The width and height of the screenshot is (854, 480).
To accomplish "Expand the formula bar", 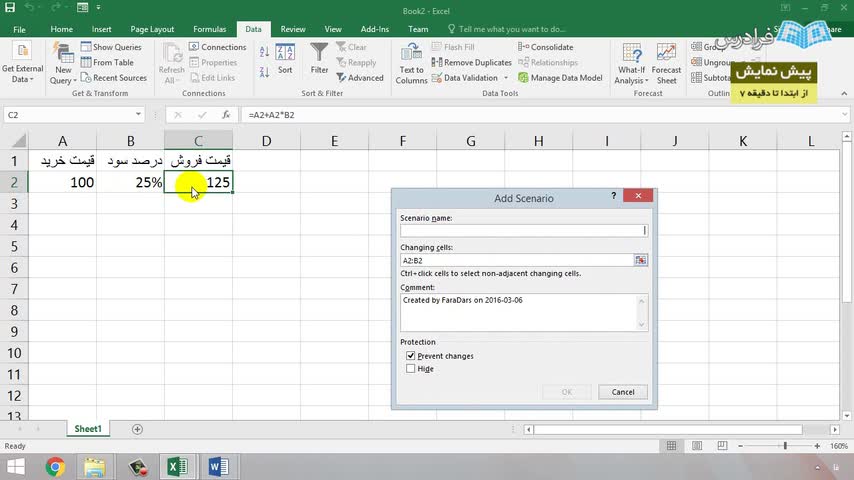I will tap(844, 114).
